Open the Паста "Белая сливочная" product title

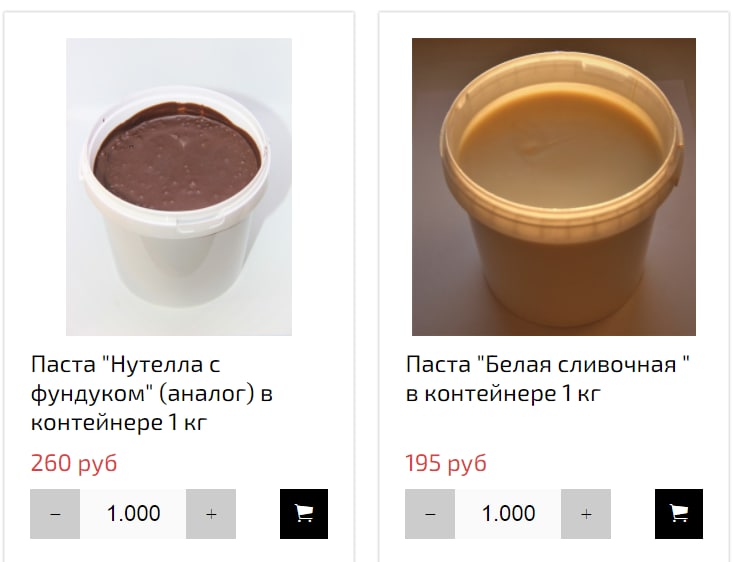pos(547,379)
